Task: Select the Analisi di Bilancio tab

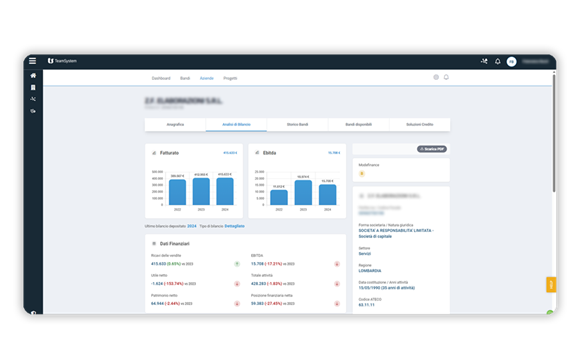Action: pyautogui.click(x=236, y=125)
